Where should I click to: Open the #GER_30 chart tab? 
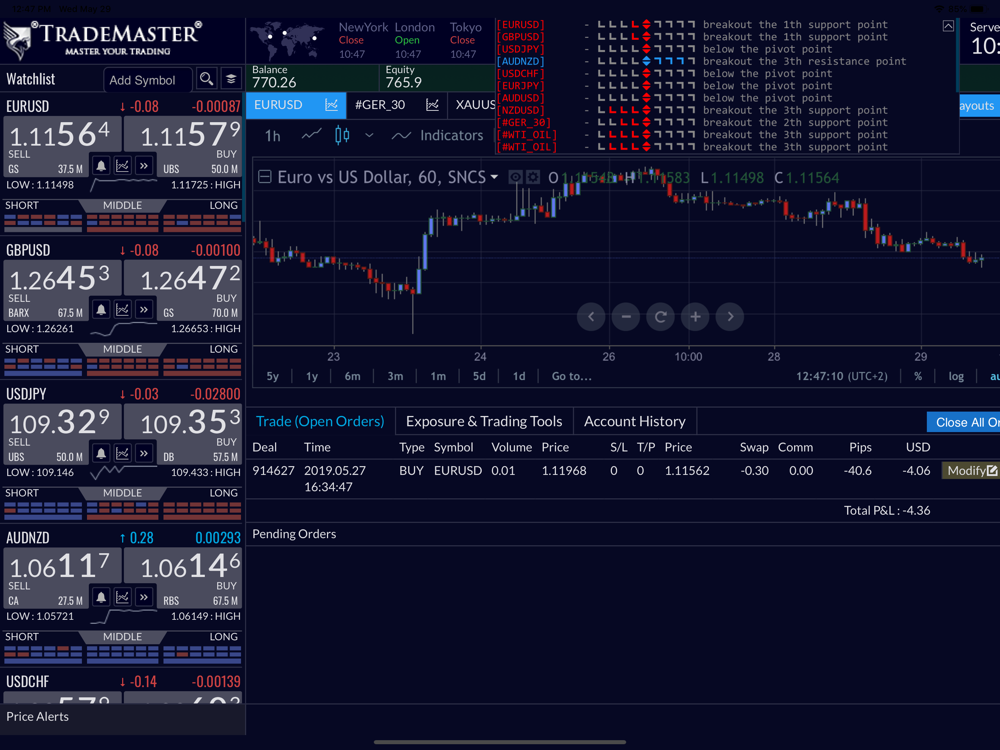(x=380, y=104)
